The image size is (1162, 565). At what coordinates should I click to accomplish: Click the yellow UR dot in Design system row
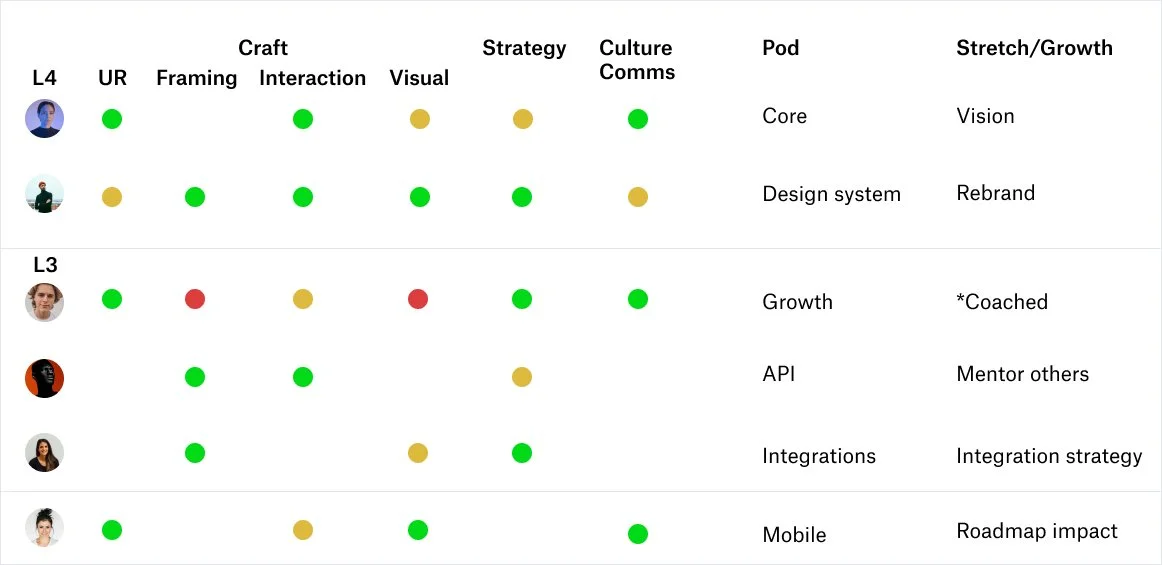[112, 197]
